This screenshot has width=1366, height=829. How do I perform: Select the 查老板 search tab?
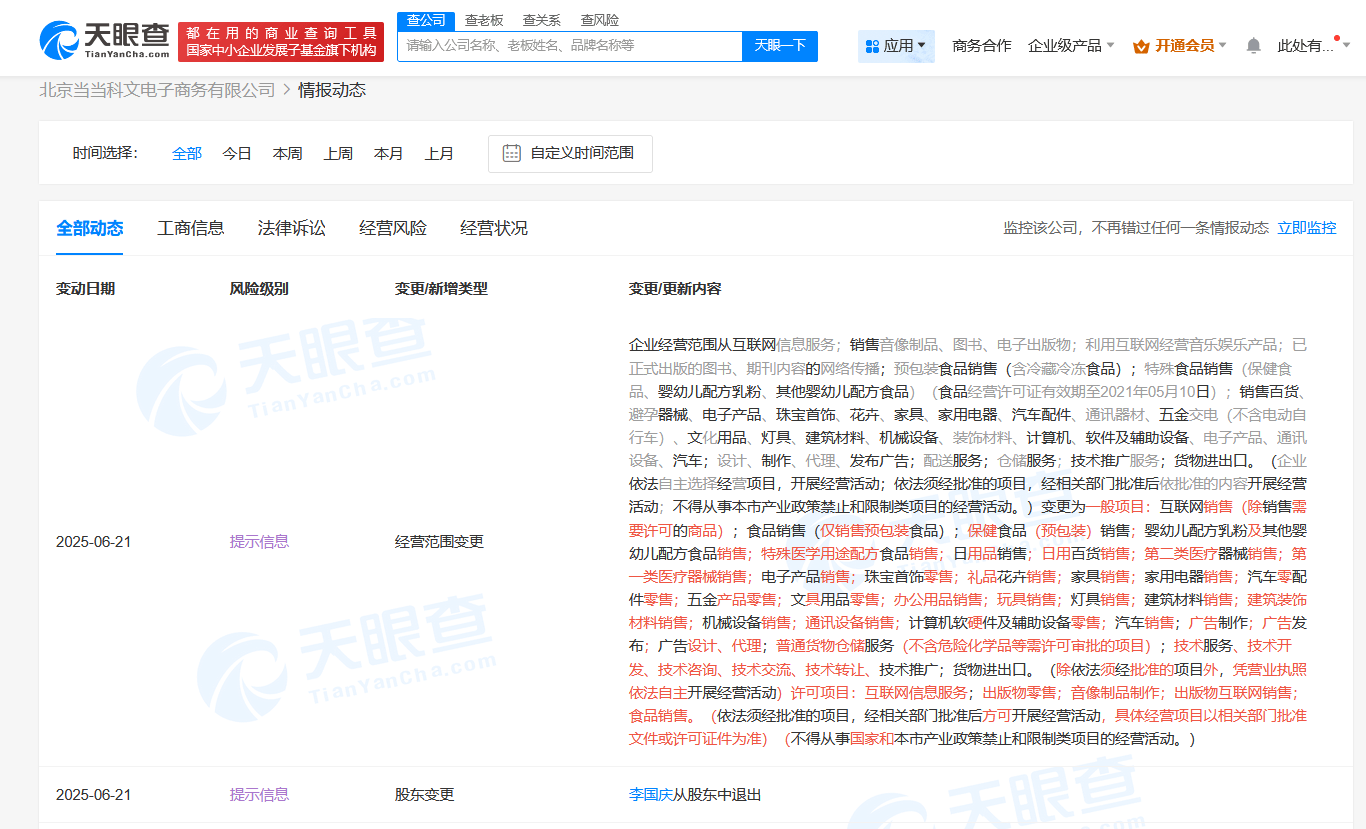coord(484,20)
